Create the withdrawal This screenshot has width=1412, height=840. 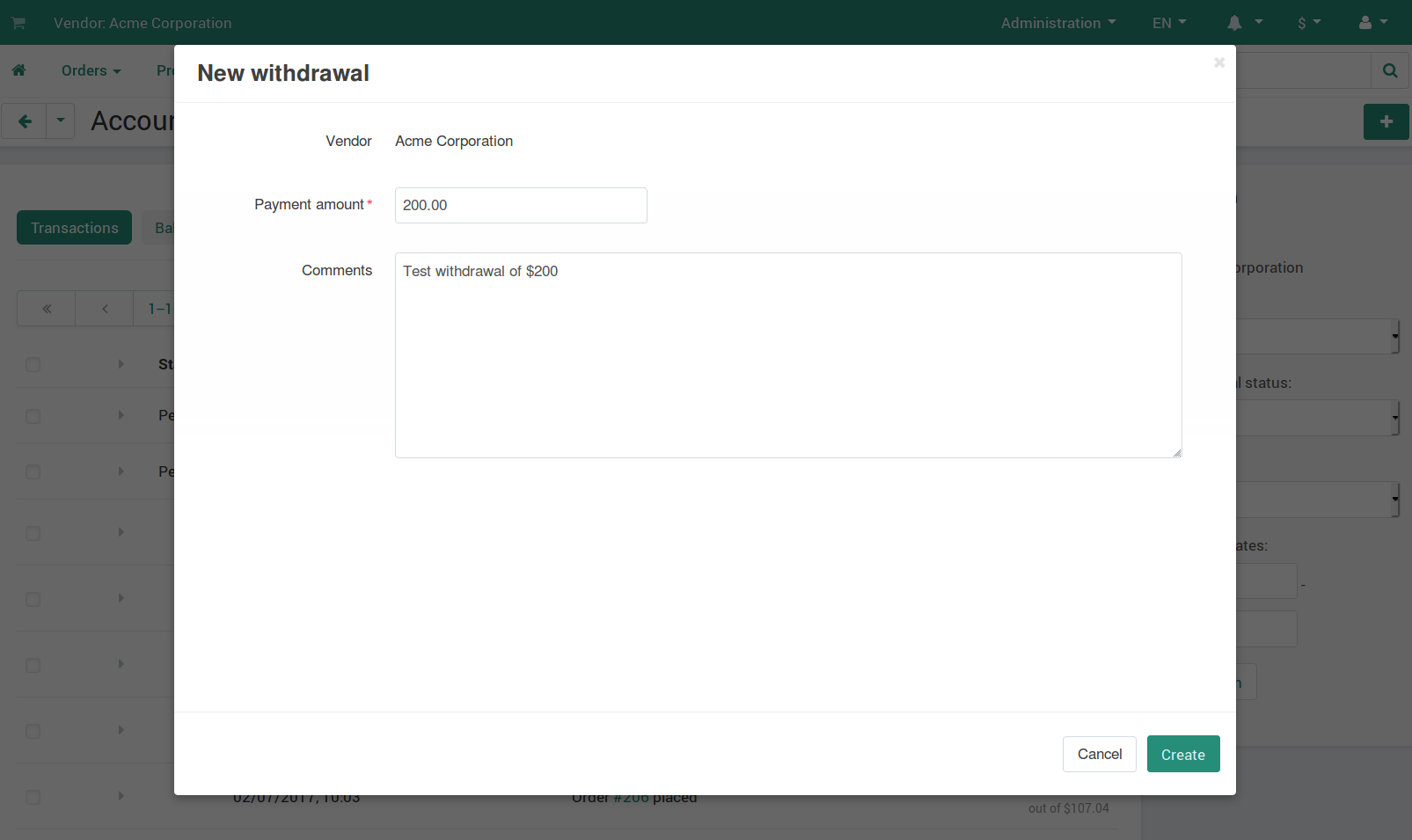(1183, 754)
